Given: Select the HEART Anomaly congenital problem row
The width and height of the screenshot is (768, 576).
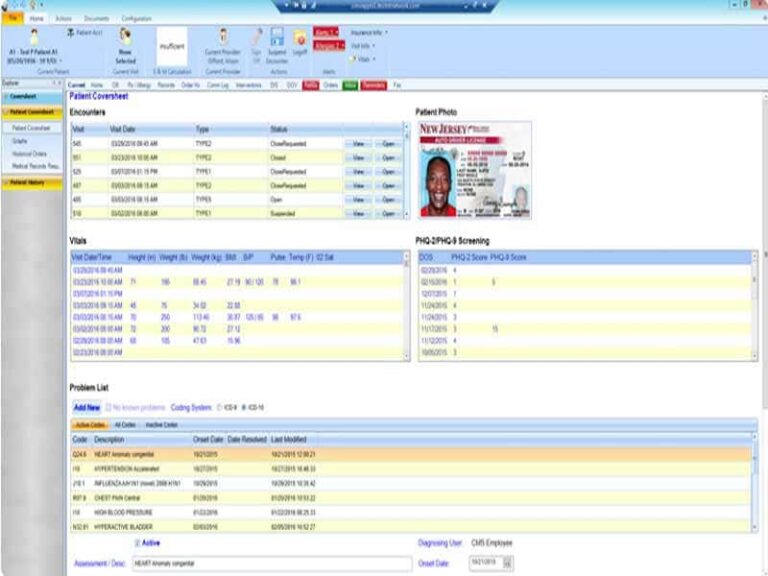Looking at the screenshot, I should pyautogui.click(x=411, y=455).
